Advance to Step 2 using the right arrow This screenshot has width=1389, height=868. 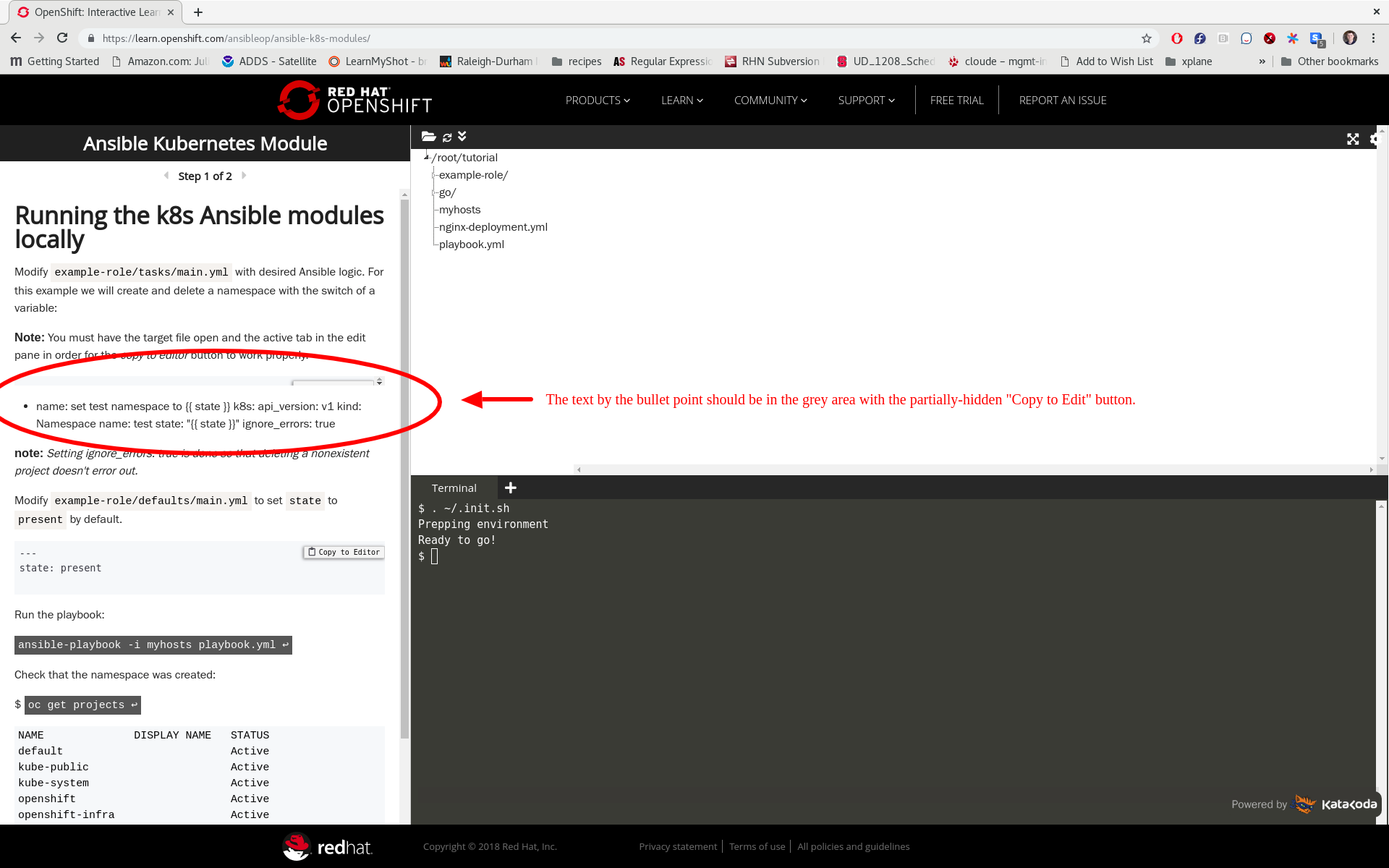click(244, 175)
